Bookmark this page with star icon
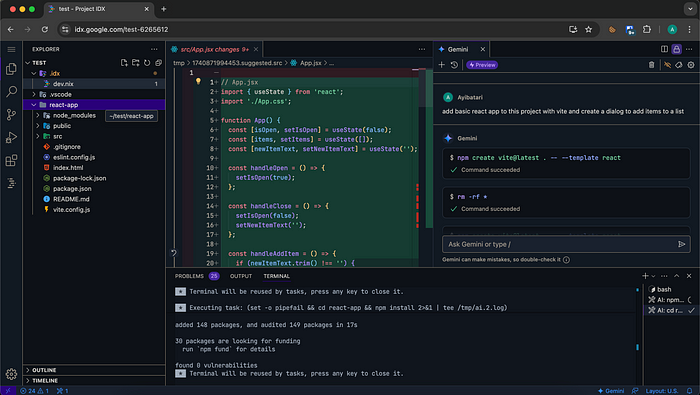The width and height of the screenshot is (700, 395). [588, 29]
